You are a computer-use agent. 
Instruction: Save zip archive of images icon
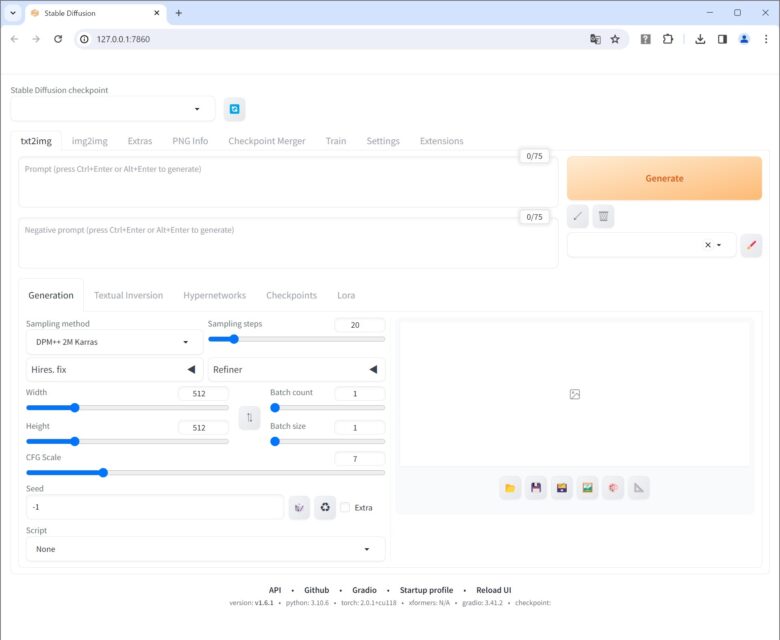pos(562,488)
